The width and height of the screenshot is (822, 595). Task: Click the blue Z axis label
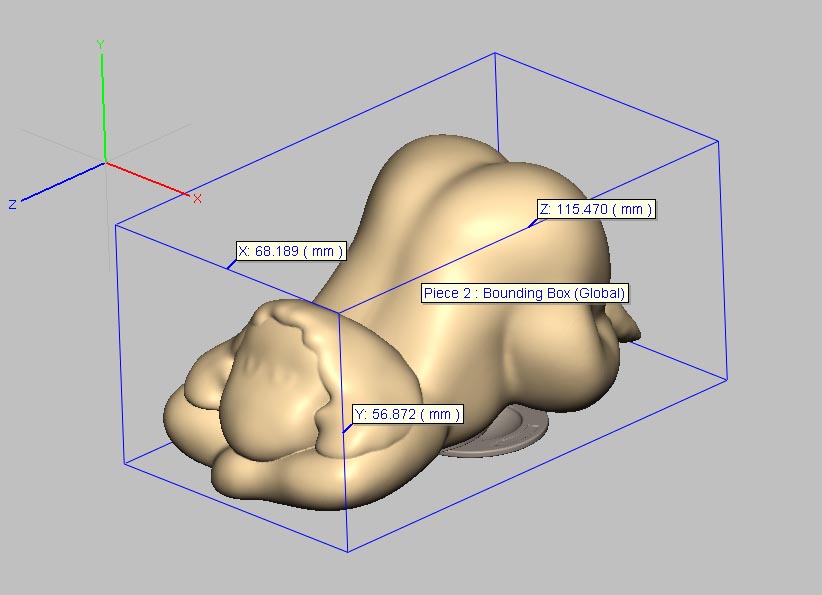click(13, 204)
